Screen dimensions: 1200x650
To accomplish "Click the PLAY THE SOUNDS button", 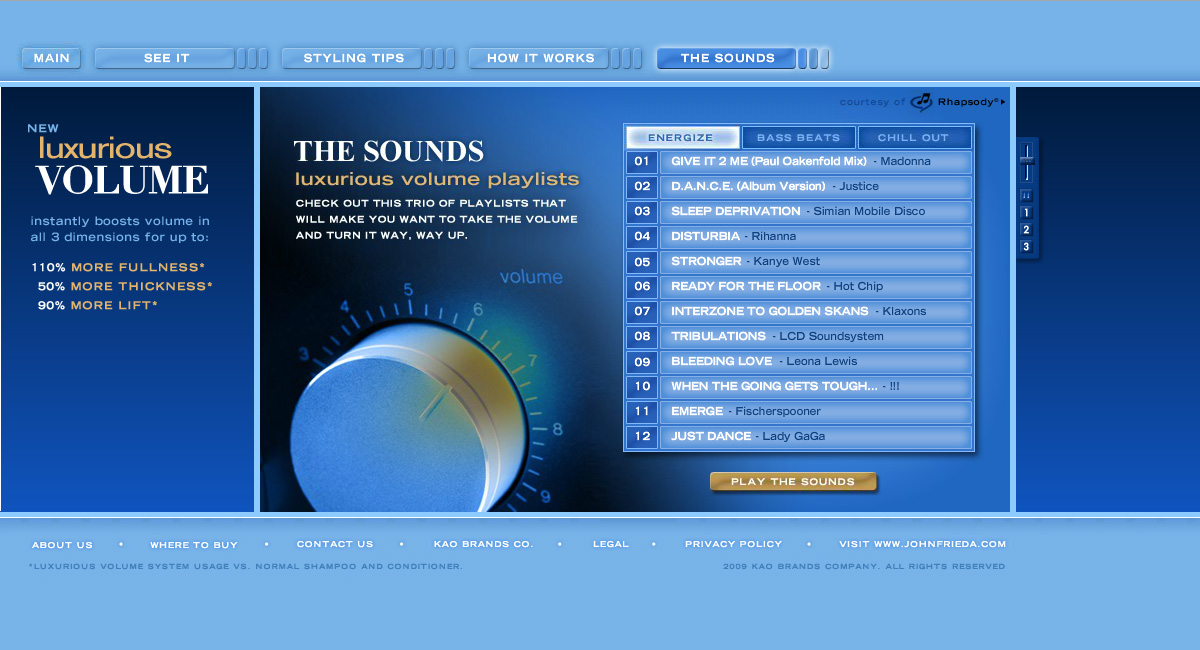I will pos(793,482).
